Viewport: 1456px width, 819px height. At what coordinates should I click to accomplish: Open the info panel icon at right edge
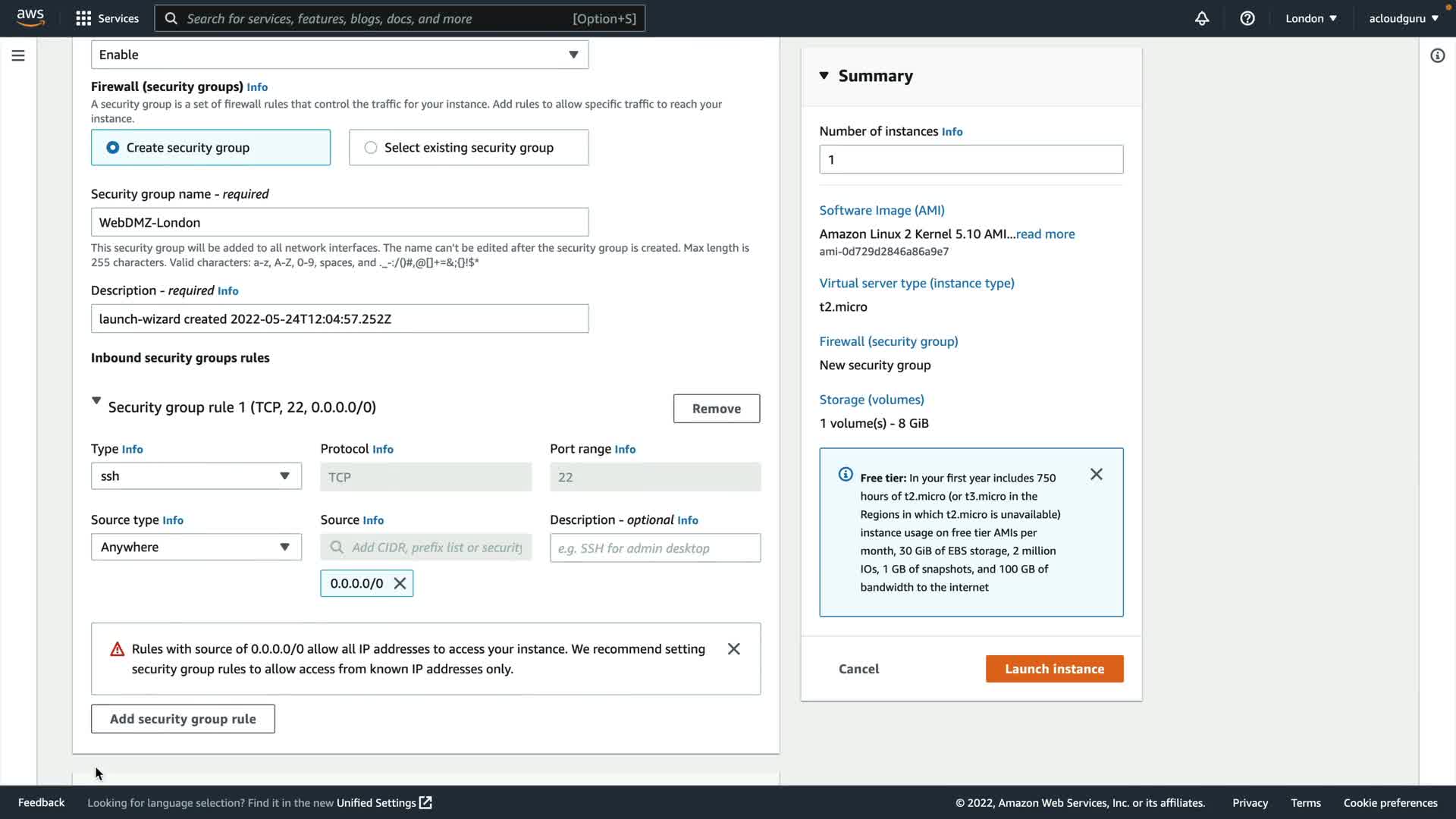pyautogui.click(x=1437, y=55)
